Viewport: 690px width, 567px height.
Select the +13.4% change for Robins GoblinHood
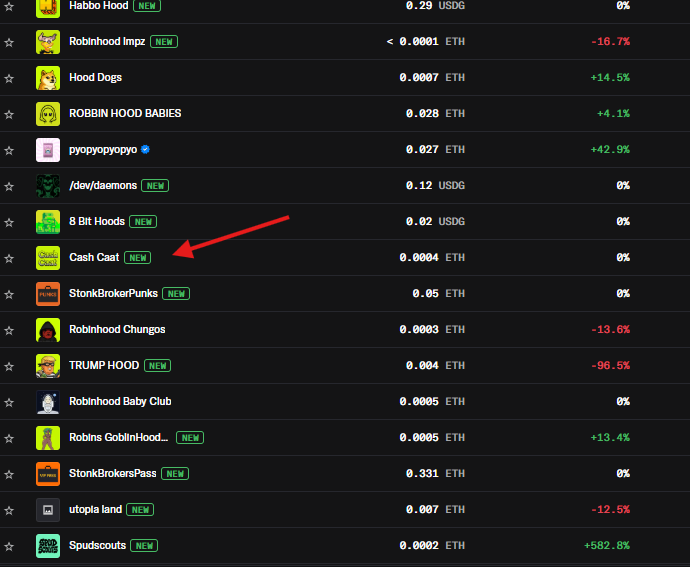point(610,438)
